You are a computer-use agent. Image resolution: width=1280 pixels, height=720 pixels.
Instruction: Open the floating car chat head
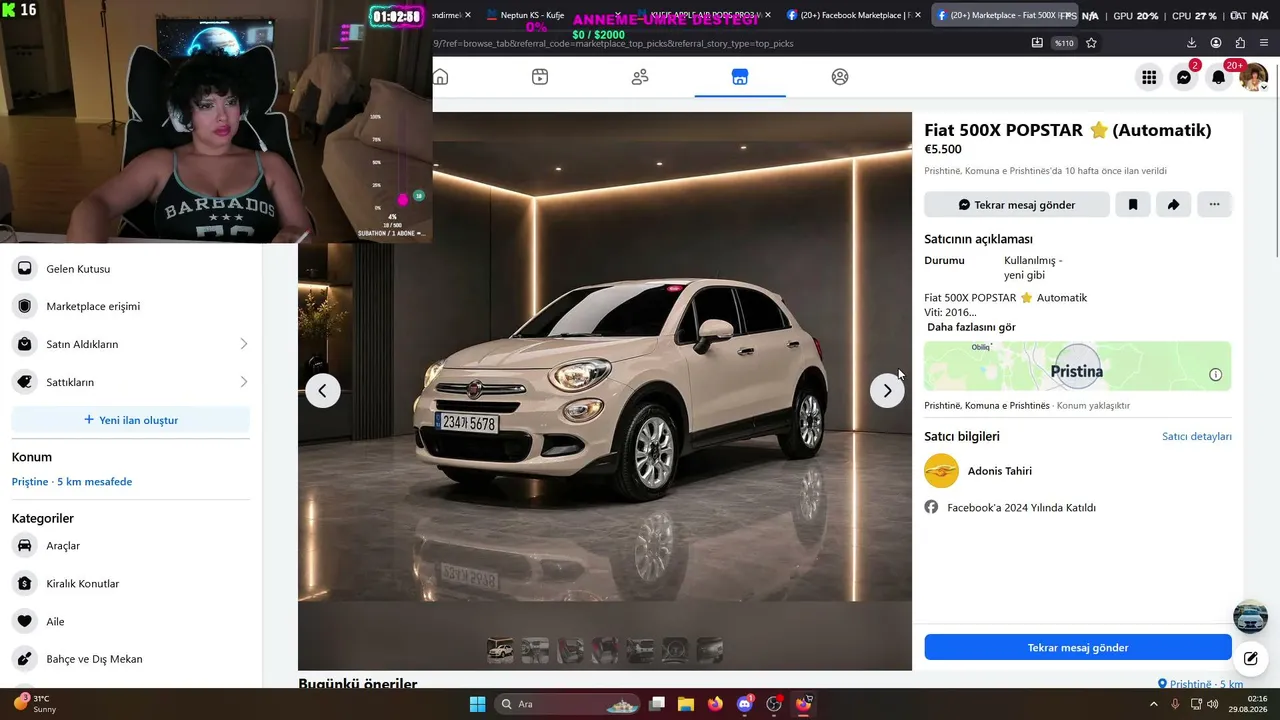coord(1250,617)
